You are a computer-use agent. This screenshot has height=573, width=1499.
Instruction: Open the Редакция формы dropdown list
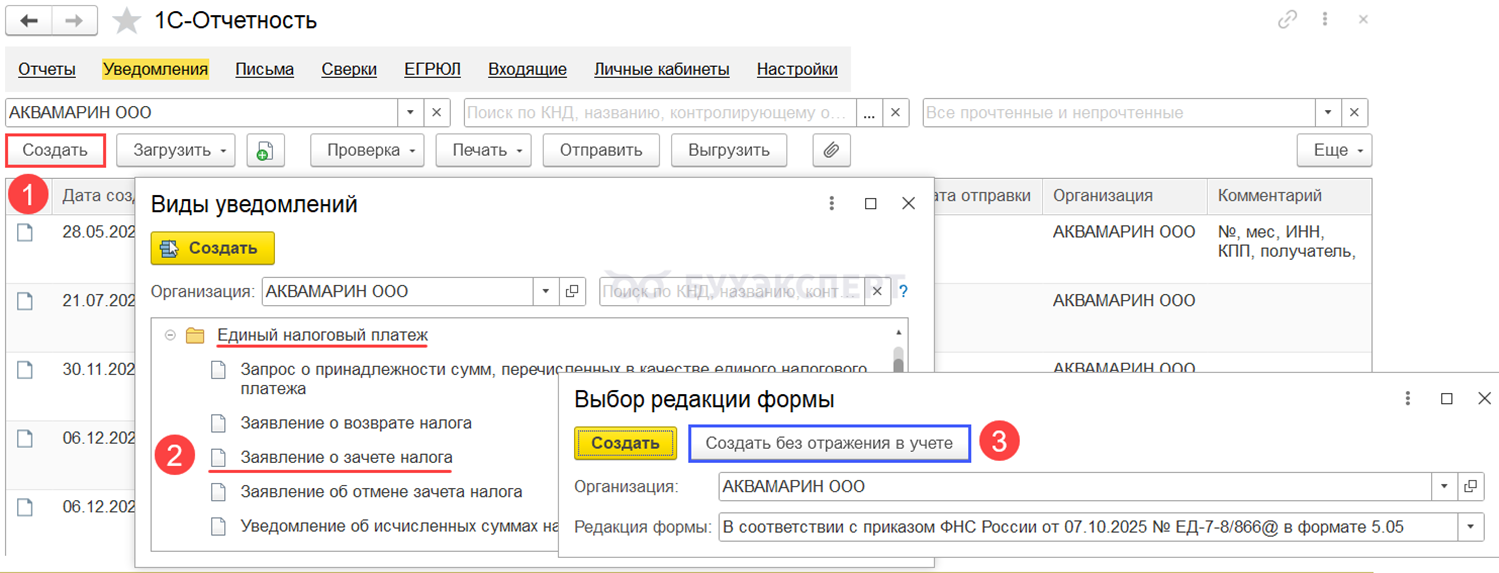1470,527
